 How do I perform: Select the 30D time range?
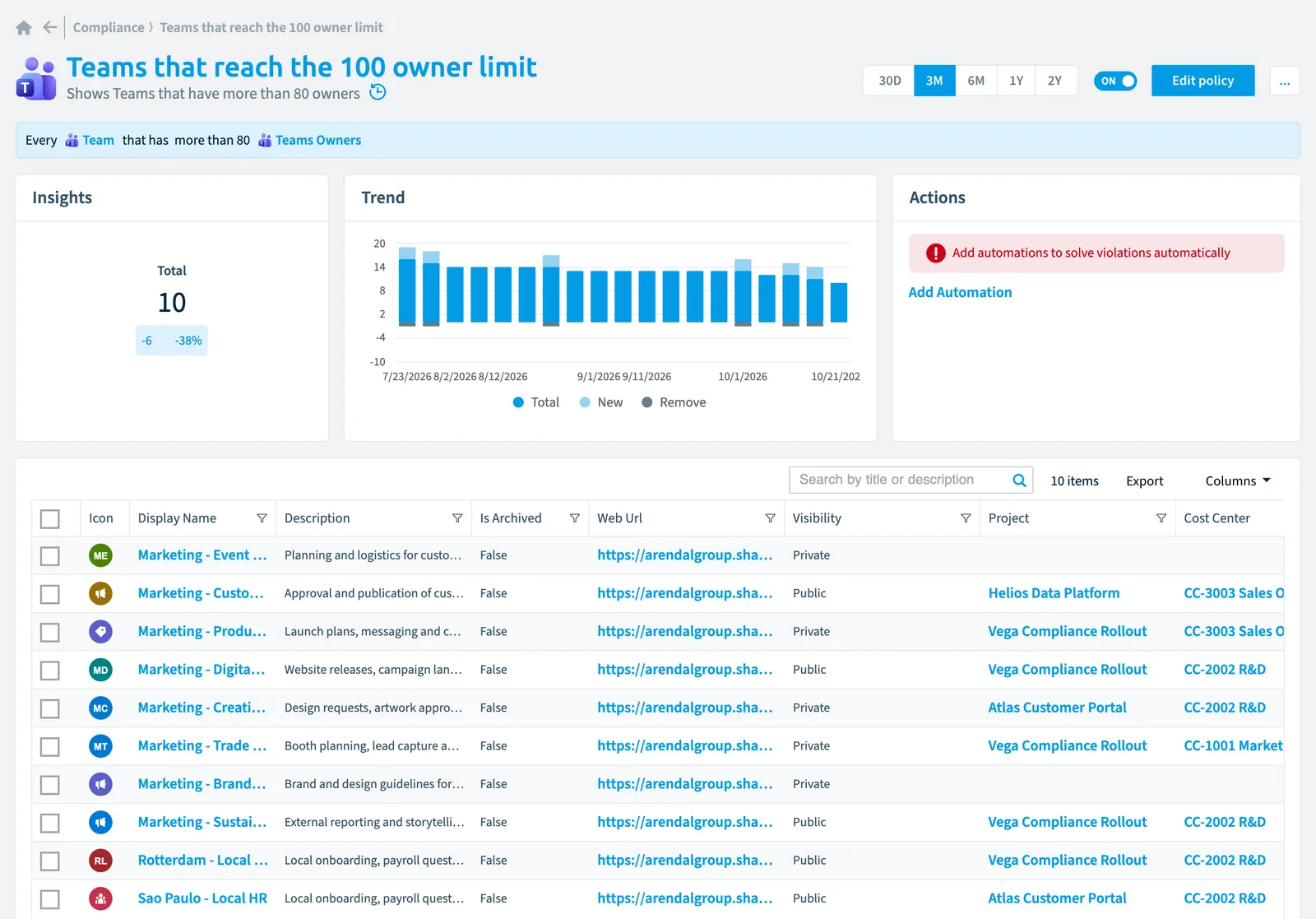click(889, 81)
